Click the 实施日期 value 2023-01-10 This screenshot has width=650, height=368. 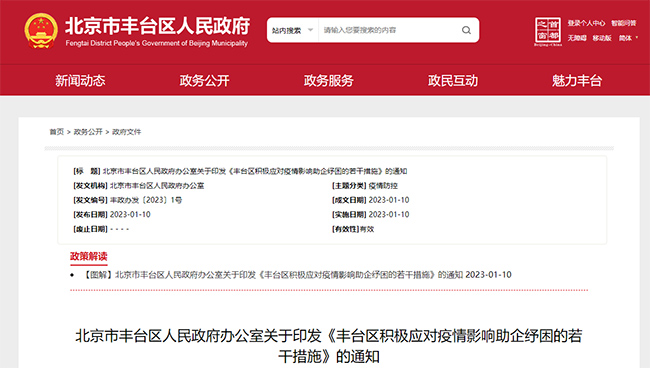pyautogui.click(x=389, y=215)
